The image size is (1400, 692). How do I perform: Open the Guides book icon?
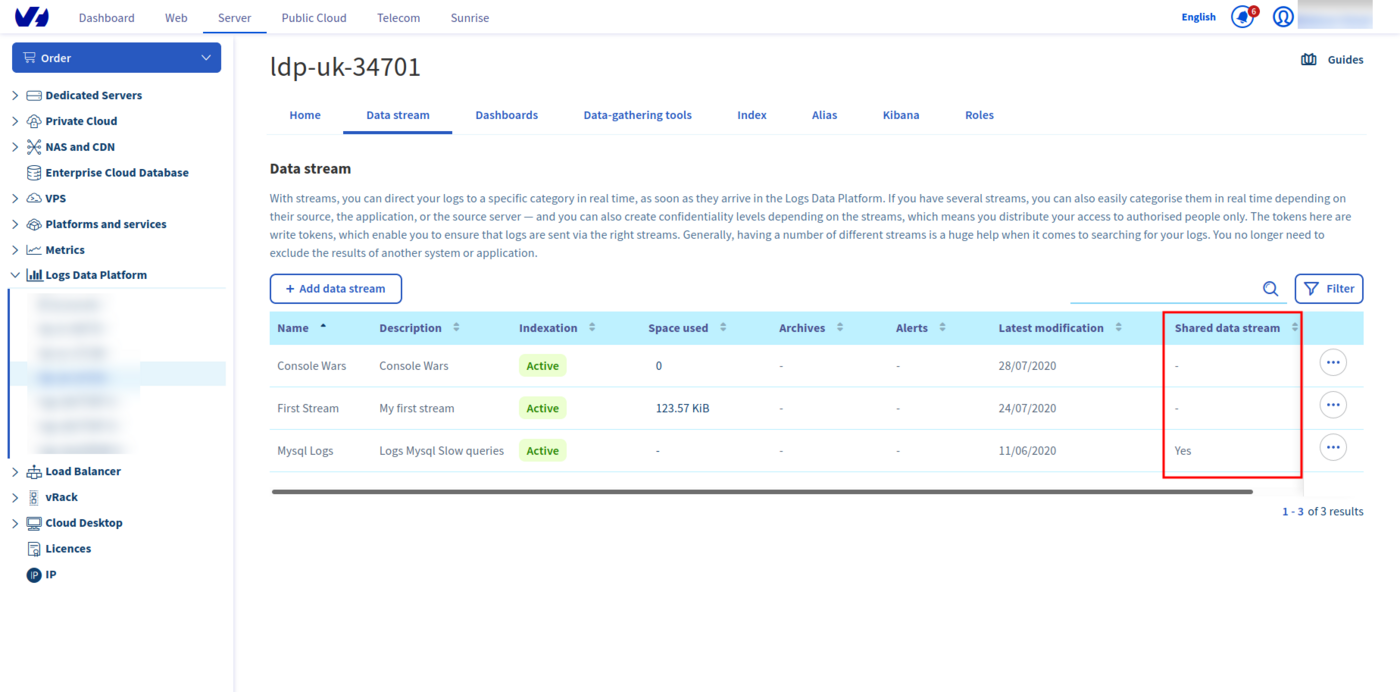[1308, 60]
